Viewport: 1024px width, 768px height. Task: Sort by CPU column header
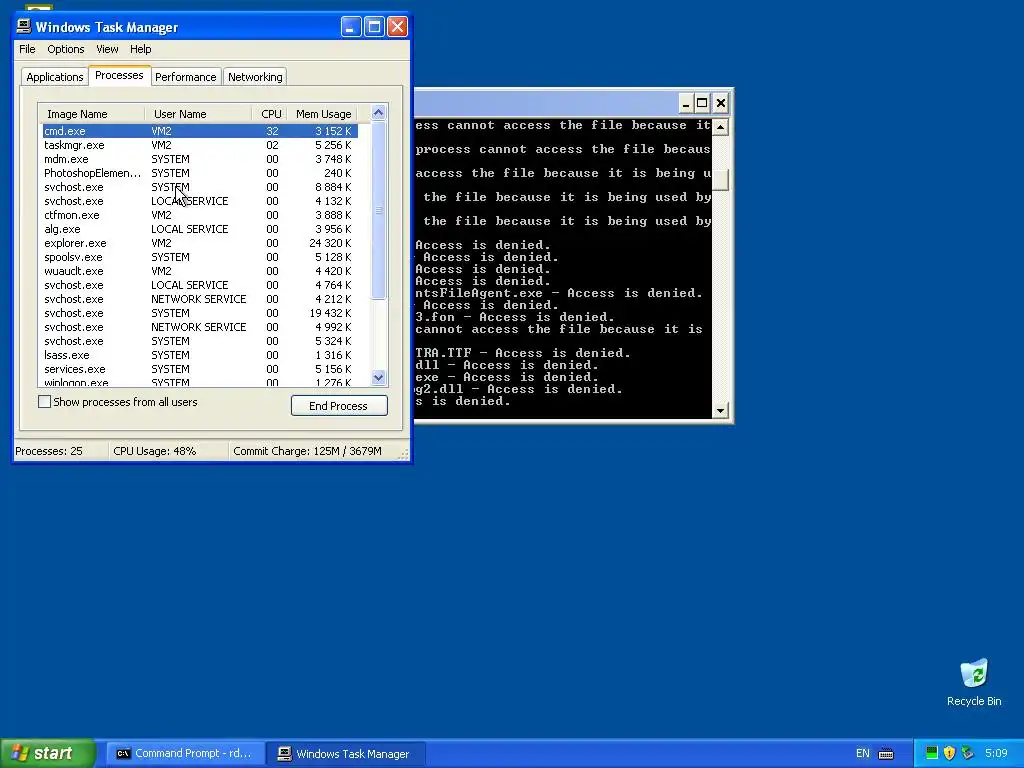tap(270, 114)
